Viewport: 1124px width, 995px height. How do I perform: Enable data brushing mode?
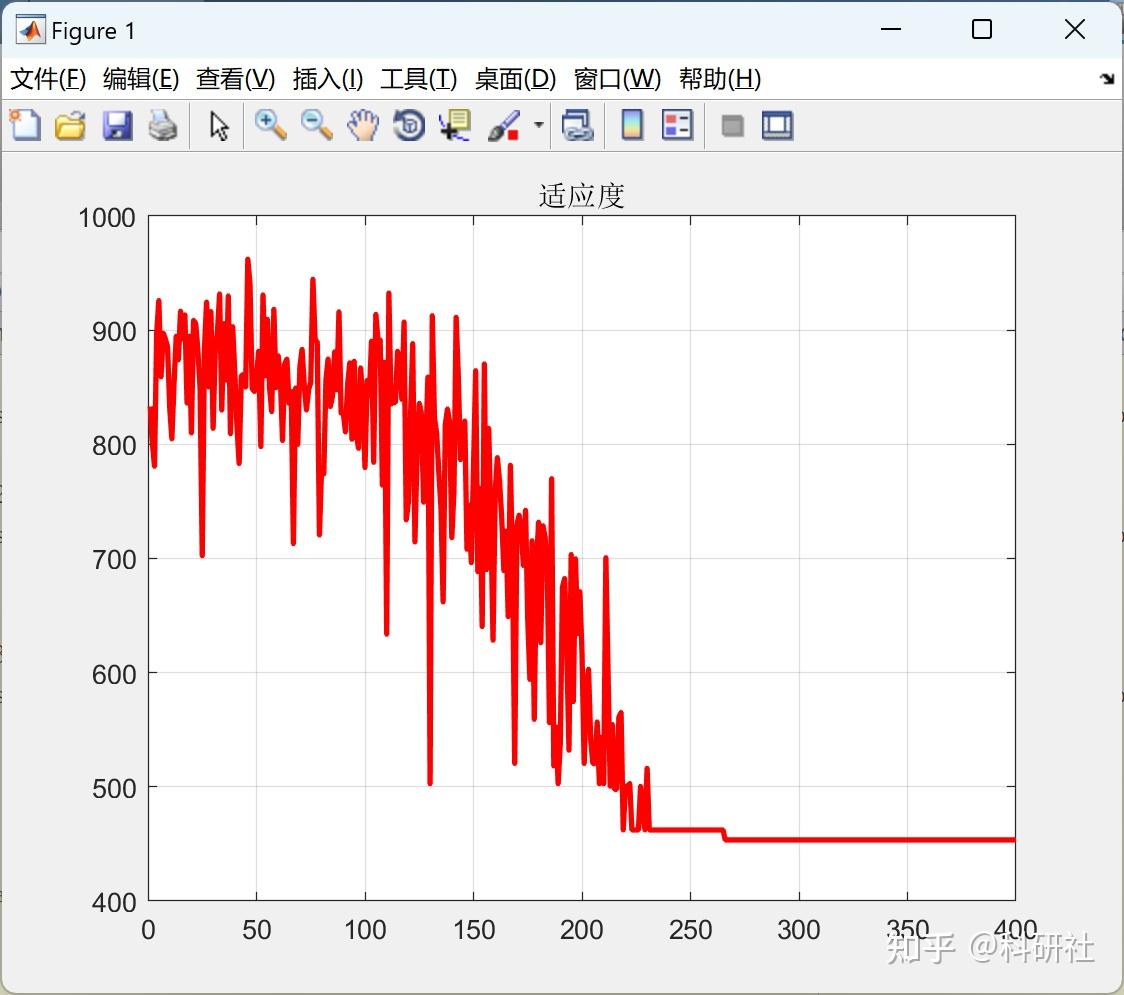[x=505, y=125]
